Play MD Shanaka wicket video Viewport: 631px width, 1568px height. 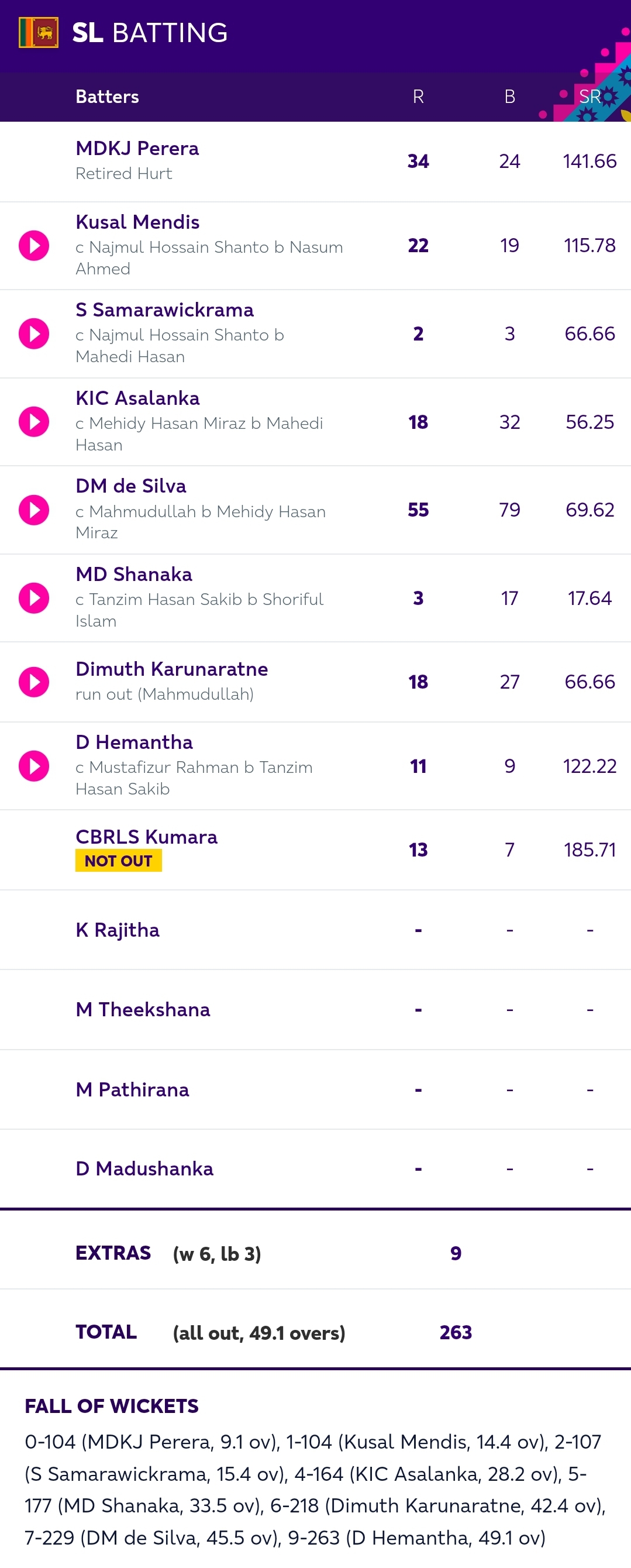34,598
